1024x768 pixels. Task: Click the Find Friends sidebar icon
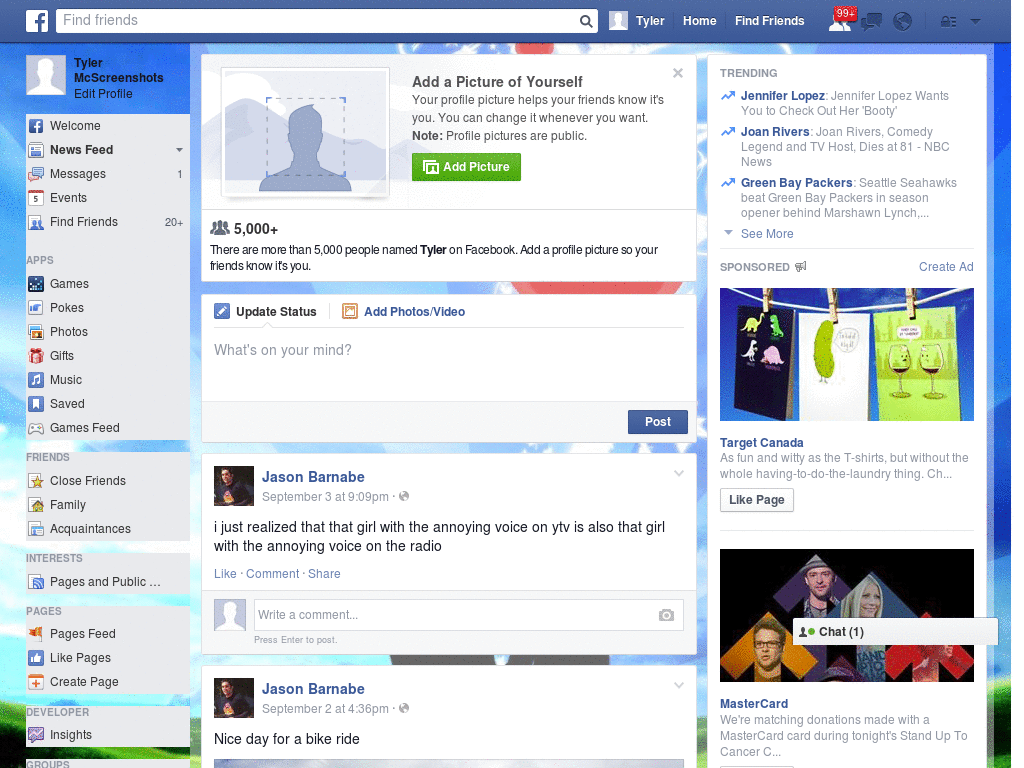(36, 222)
